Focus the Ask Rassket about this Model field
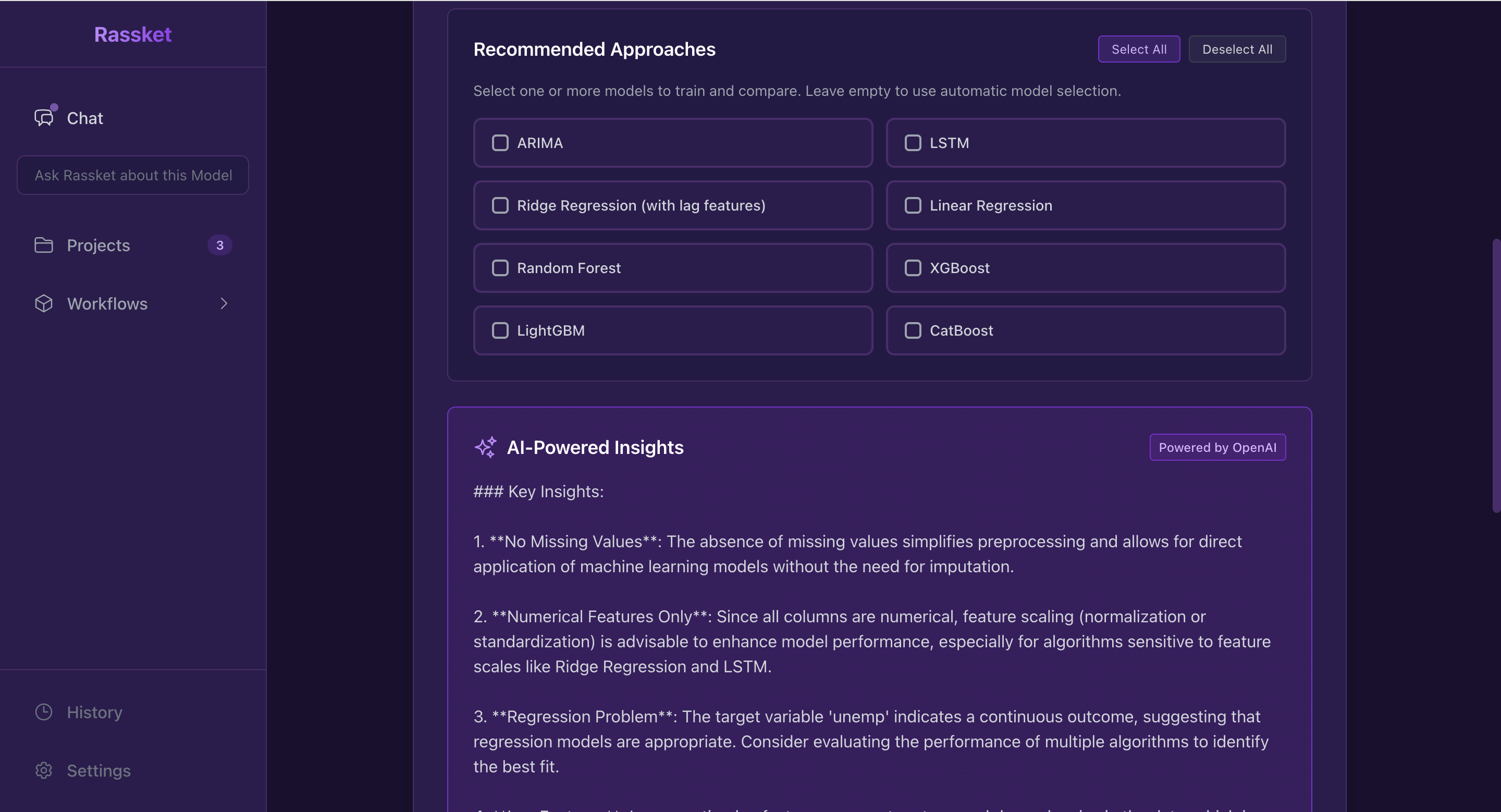 pyautogui.click(x=133, y=175)
